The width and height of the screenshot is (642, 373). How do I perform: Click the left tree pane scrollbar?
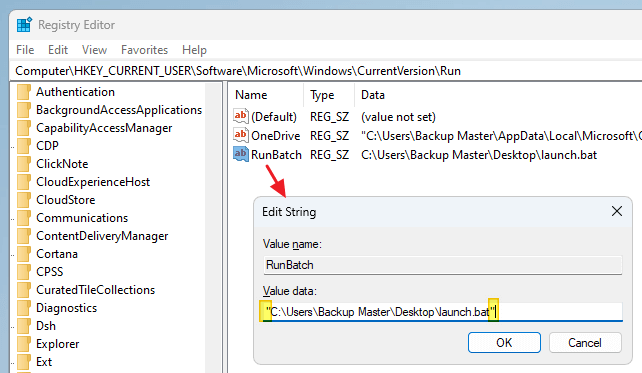click(x=212, y=227)
